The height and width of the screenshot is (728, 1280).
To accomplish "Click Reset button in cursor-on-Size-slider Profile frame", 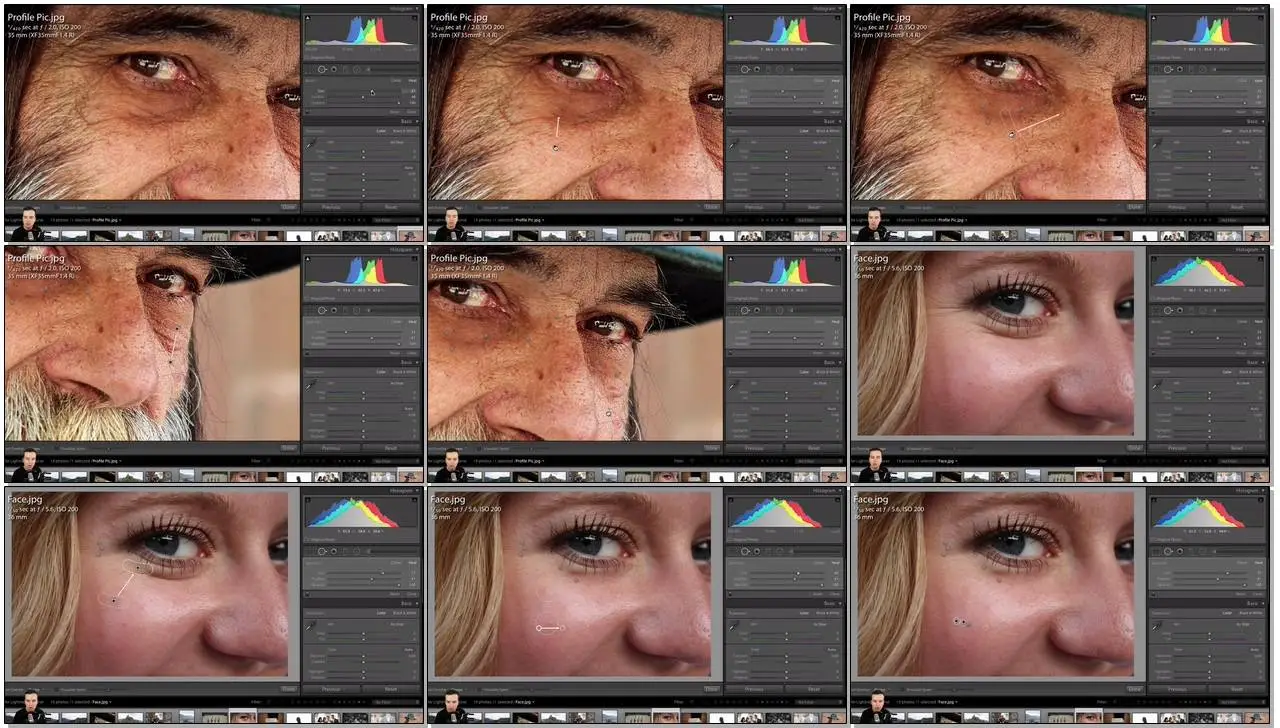I will [391, 207].
